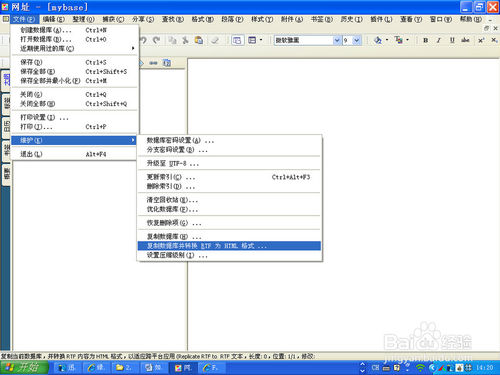The height and width of the screenshot is (375, 500).
Task: Click the taskbar clock showing 14:20
Action: click(x=485, y=368)
